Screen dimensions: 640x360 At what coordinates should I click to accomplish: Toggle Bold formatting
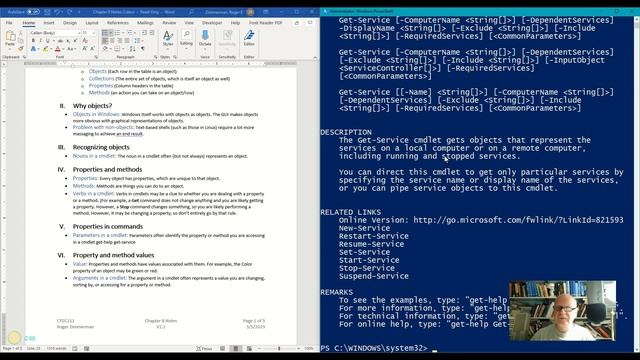[33, 40]
